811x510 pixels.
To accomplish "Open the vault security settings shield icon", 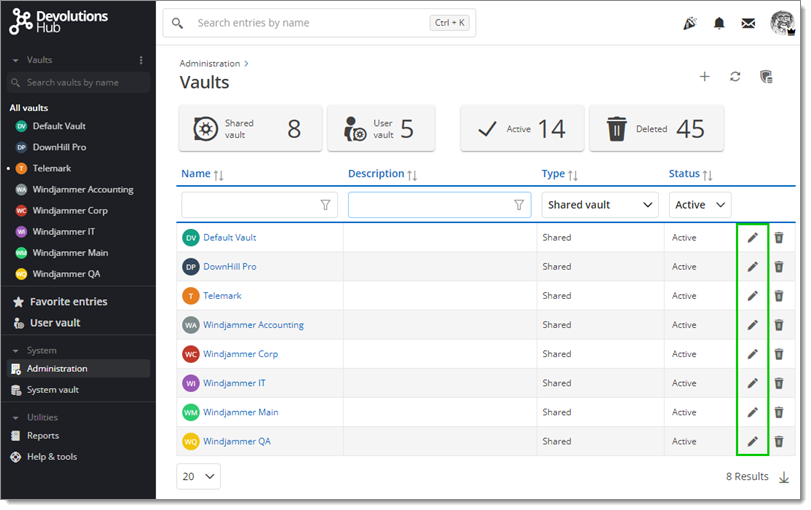I will point(766,77).
